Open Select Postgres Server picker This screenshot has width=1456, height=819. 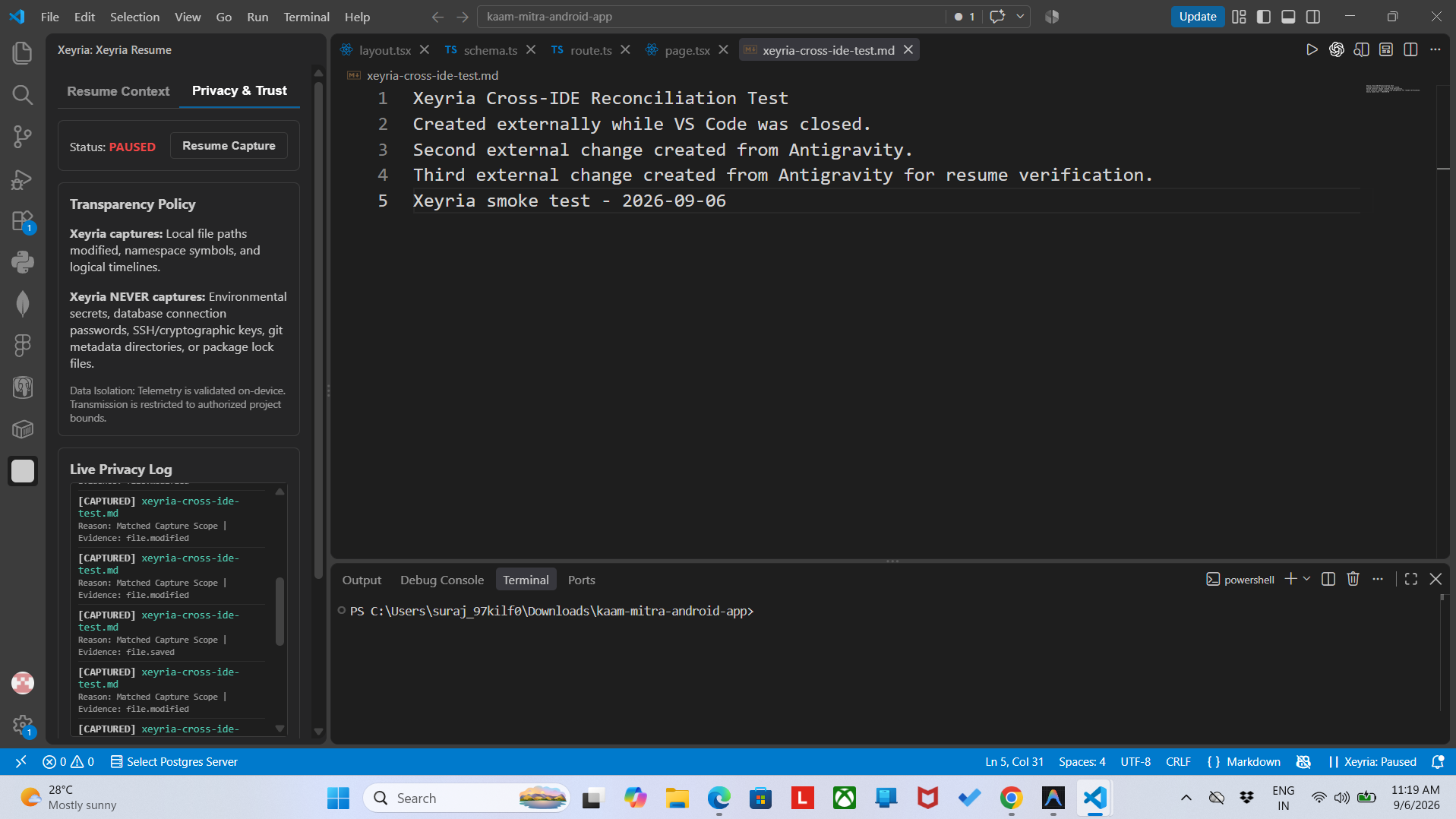tap(174, 761)
